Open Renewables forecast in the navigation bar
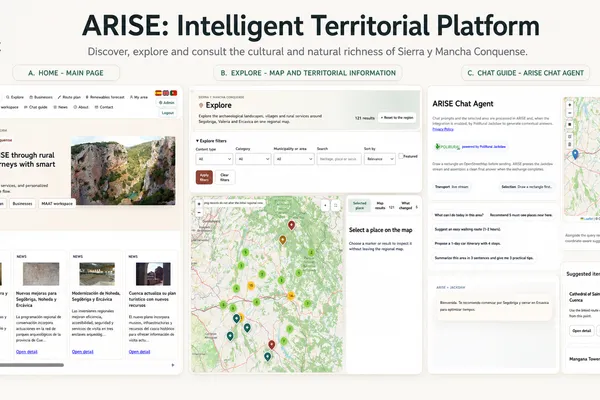600x400 pixels. [105, 97]
